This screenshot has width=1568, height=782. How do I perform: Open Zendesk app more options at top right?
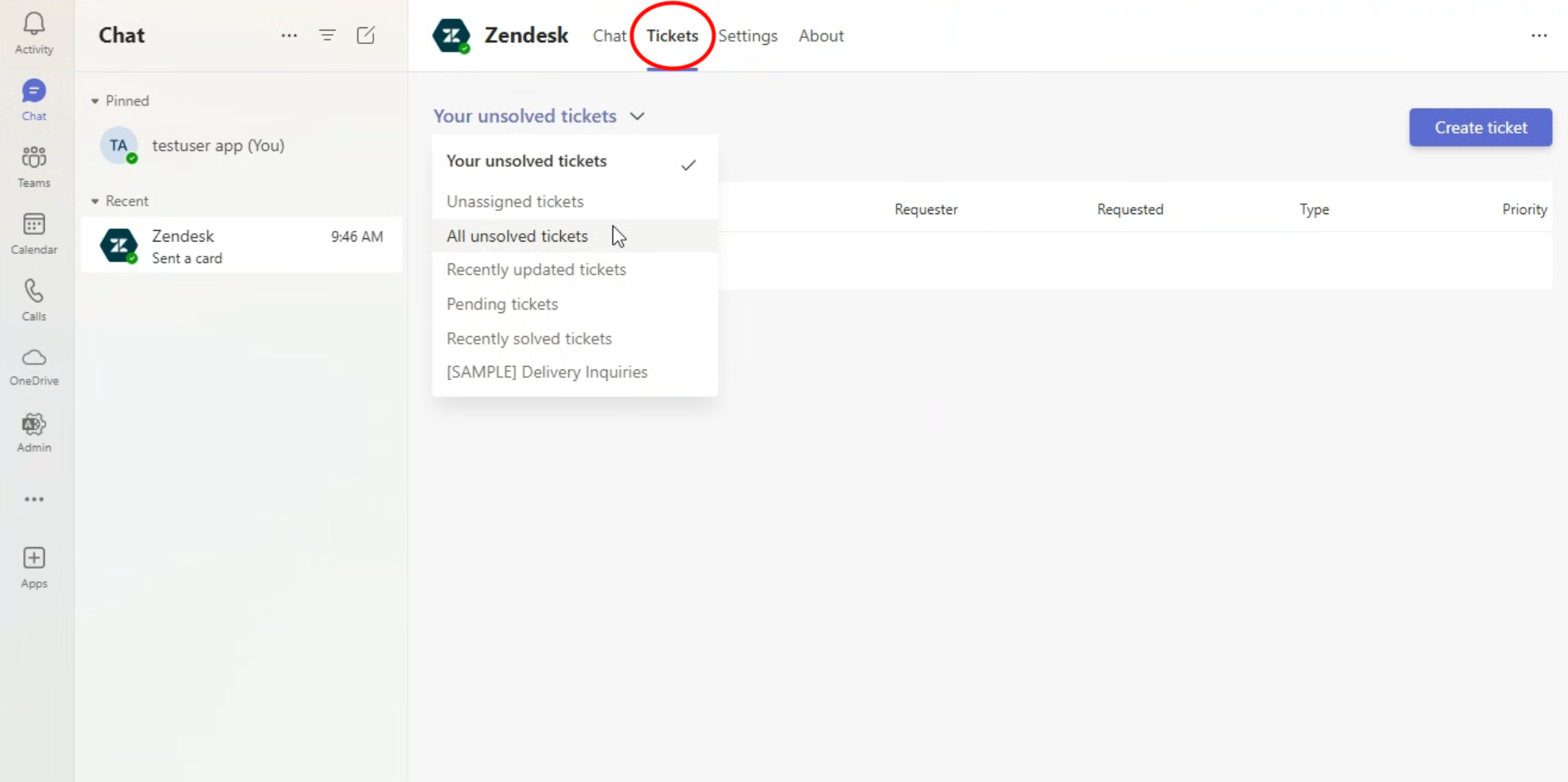1539,36
